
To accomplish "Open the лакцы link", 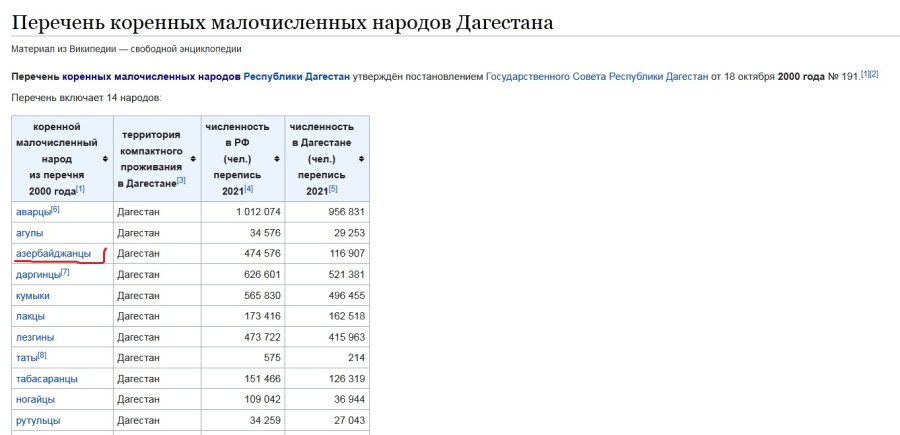I will [30, 316].
